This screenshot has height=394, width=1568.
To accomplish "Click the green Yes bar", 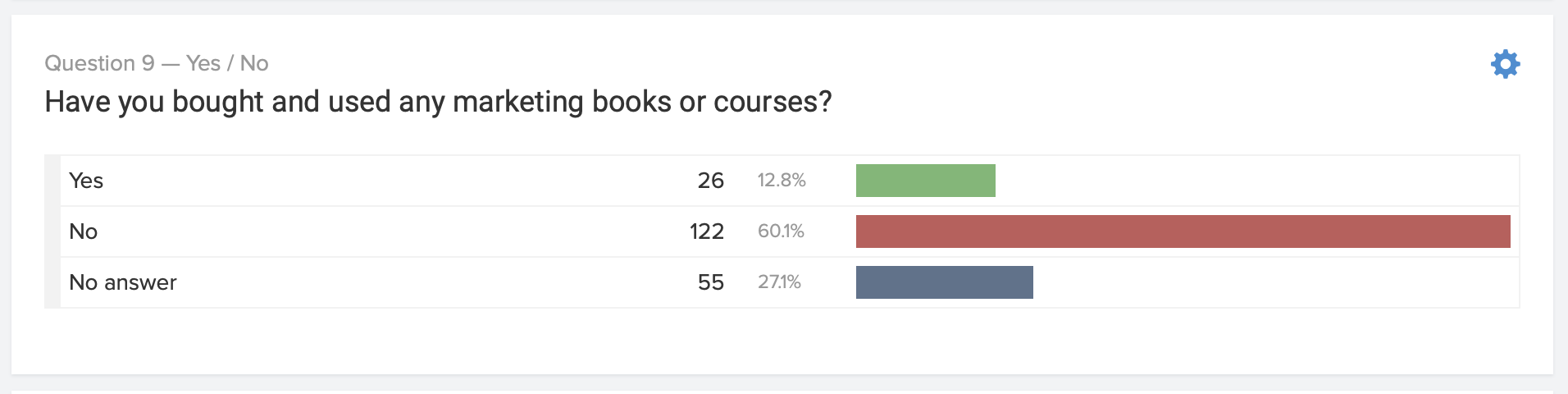I will click(925, 181).
